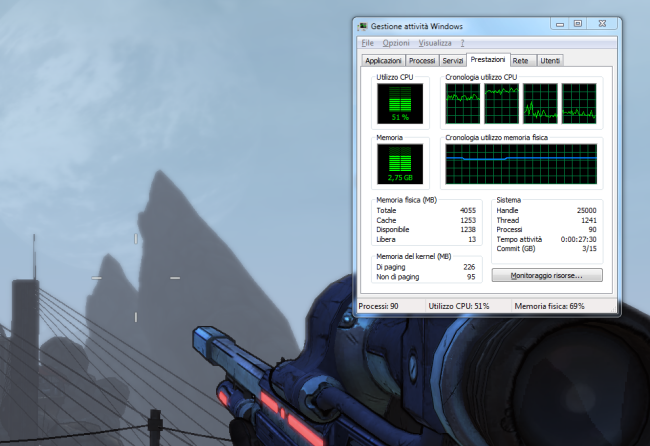Click the first CPU history graph

(x=463, y=104)
